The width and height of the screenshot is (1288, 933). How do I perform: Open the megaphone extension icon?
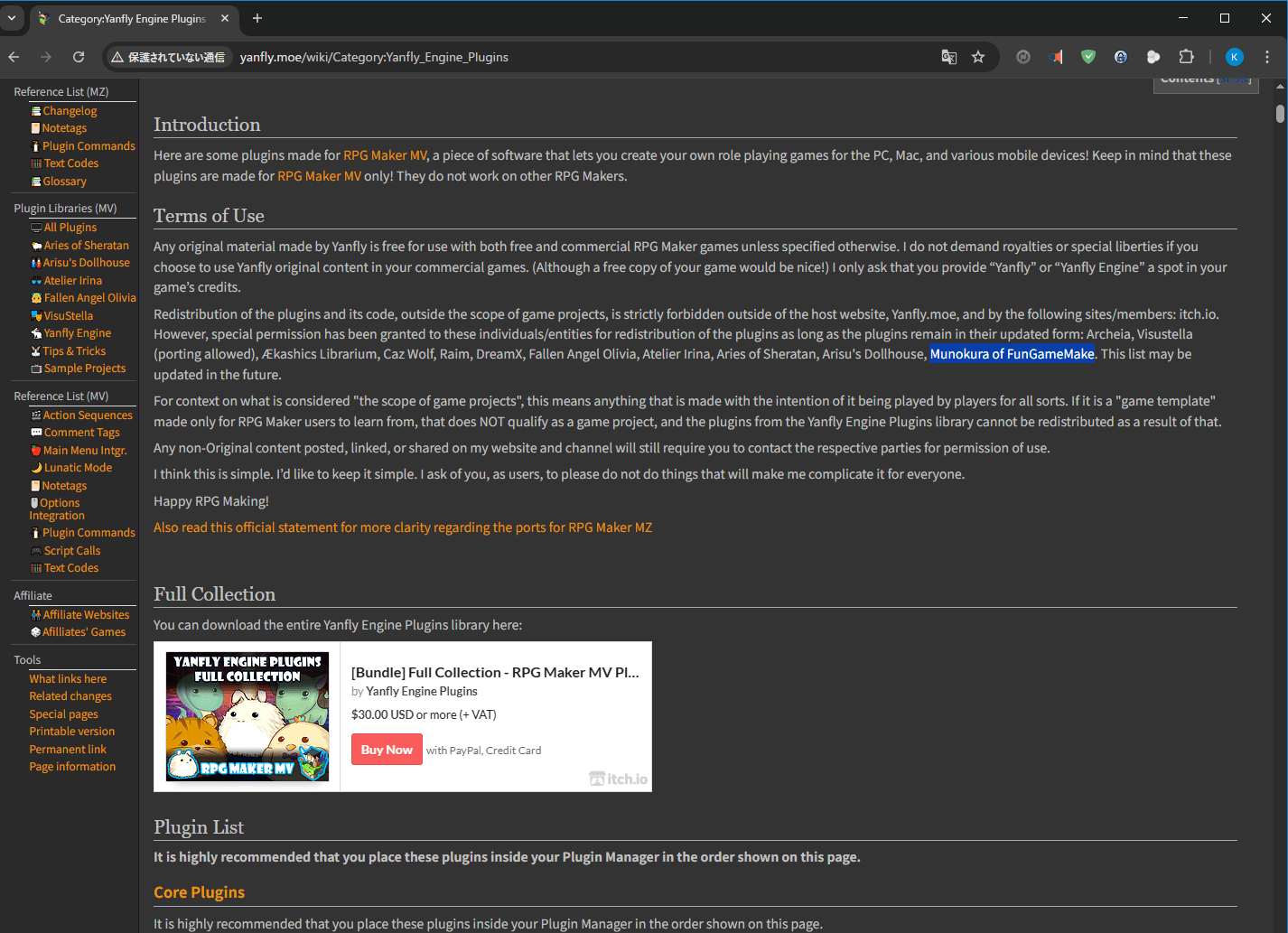pos(1056,57)
